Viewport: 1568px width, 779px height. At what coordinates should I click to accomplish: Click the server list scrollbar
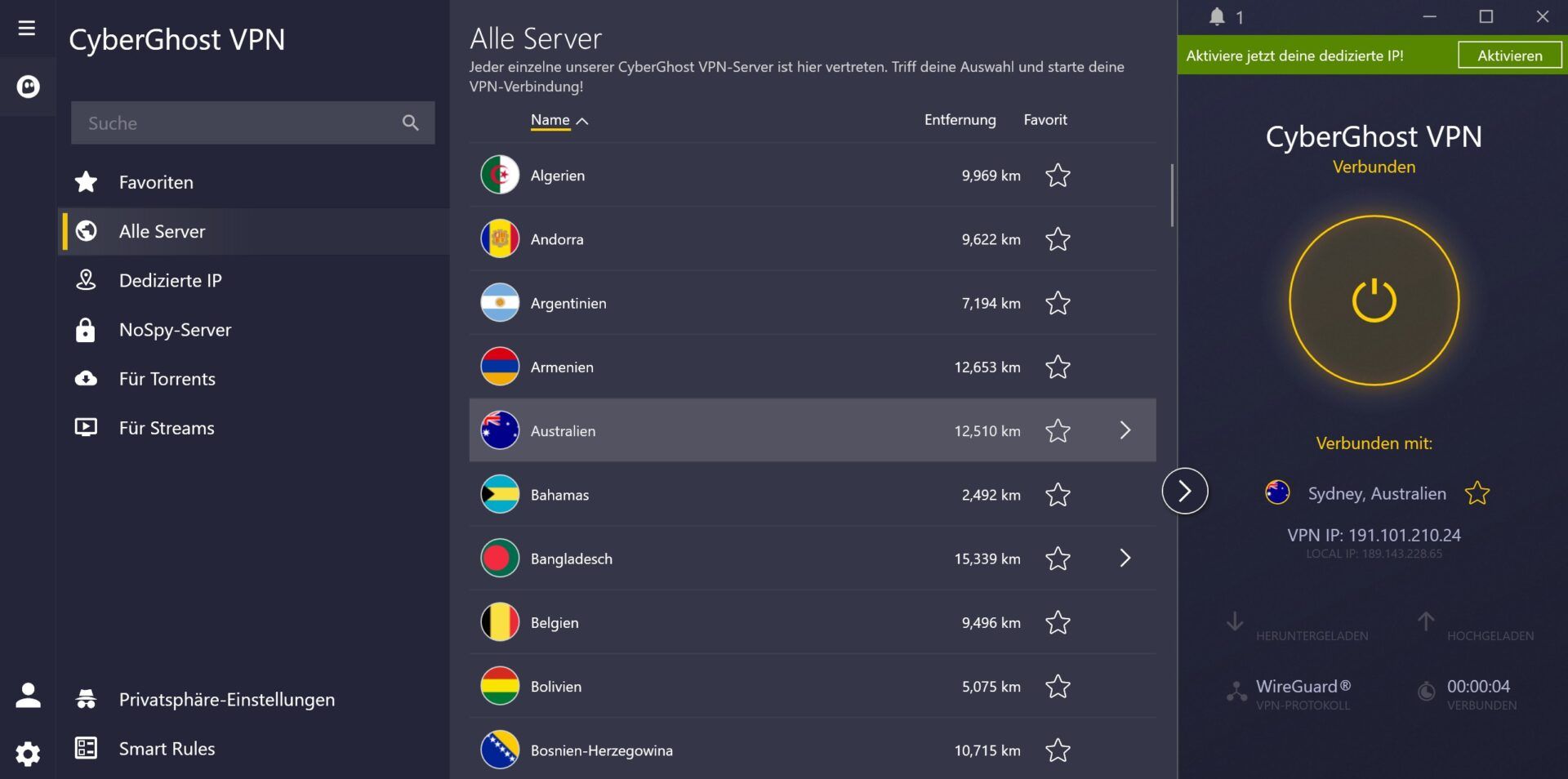point(1172,195)
